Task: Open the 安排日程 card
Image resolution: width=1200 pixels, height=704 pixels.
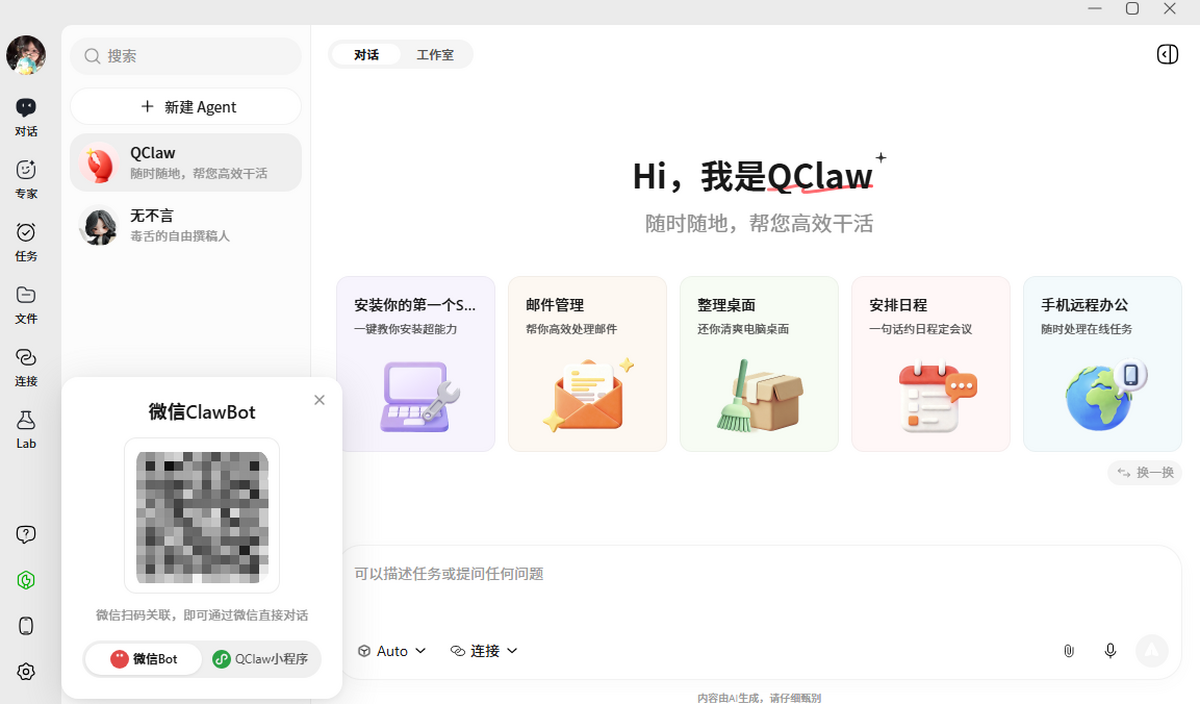Action: [x=931, y=364]
